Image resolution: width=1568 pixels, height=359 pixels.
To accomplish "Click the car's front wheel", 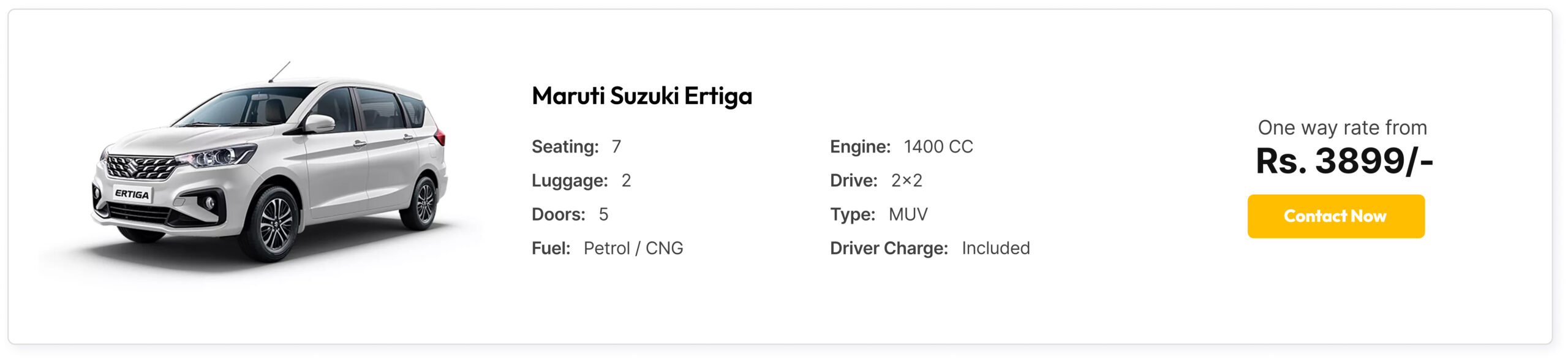I will click(274, 223).
